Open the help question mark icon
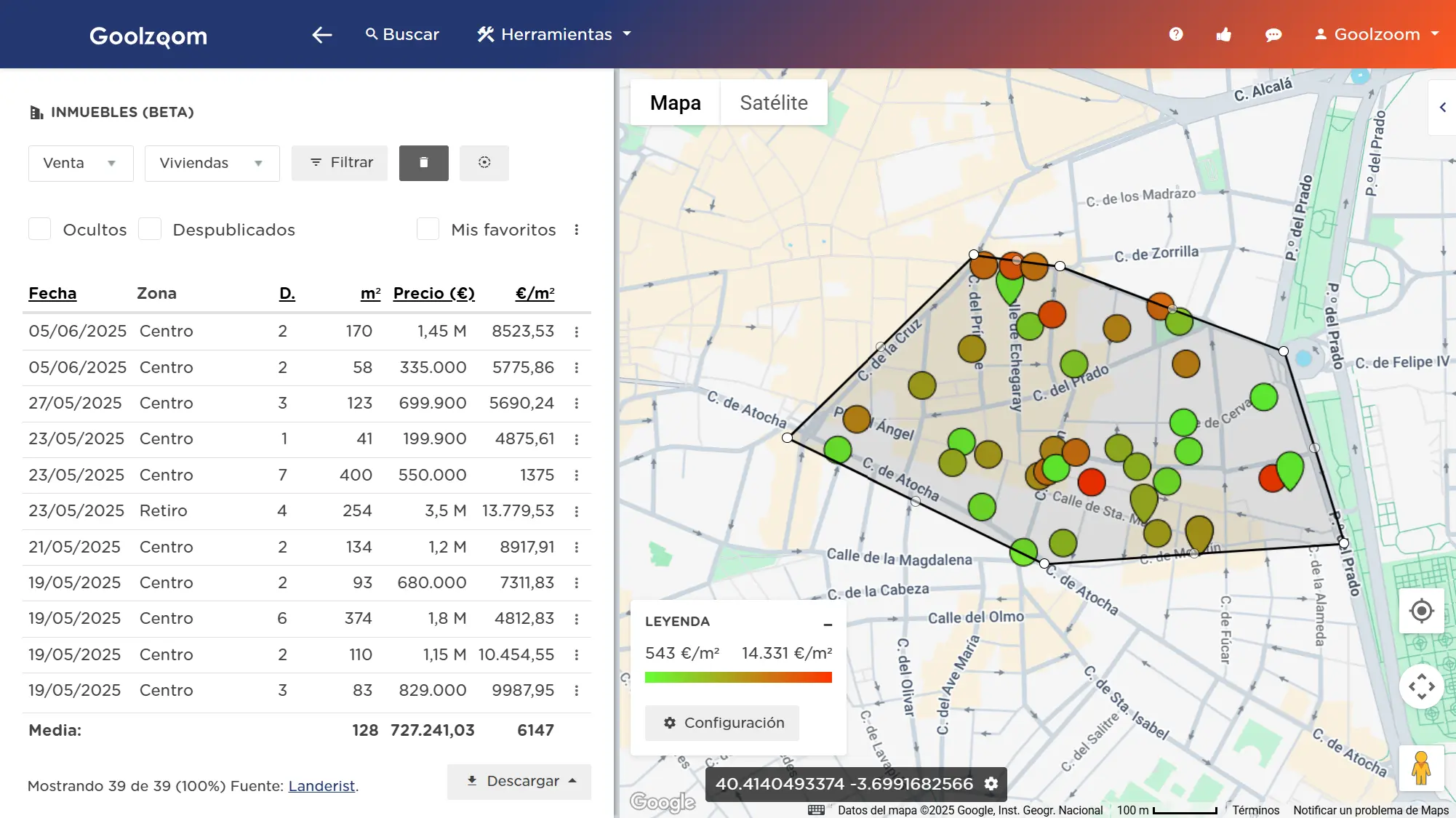Viewport: 1456px width, 818px height. pyautogui.click(x=1176, y=34)
